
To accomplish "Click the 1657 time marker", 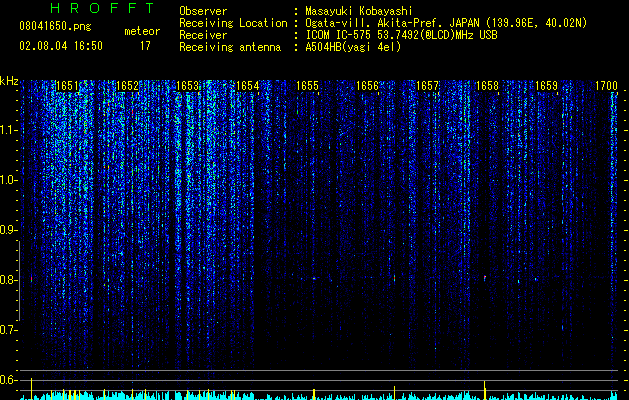I will pos(427,86).
